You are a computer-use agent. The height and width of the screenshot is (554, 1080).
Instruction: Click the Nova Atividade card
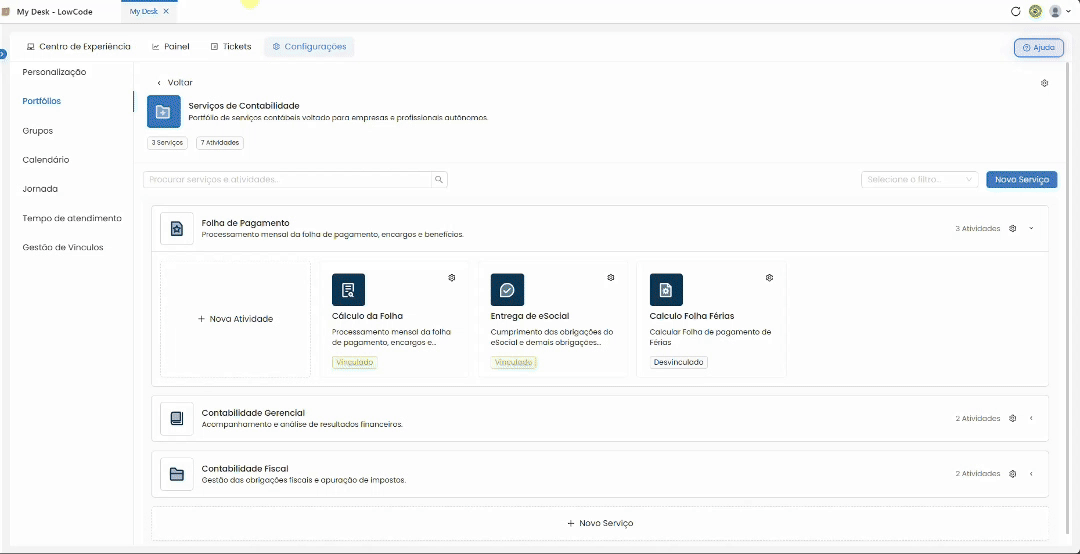pyautogui.click(x=236, y=319)
